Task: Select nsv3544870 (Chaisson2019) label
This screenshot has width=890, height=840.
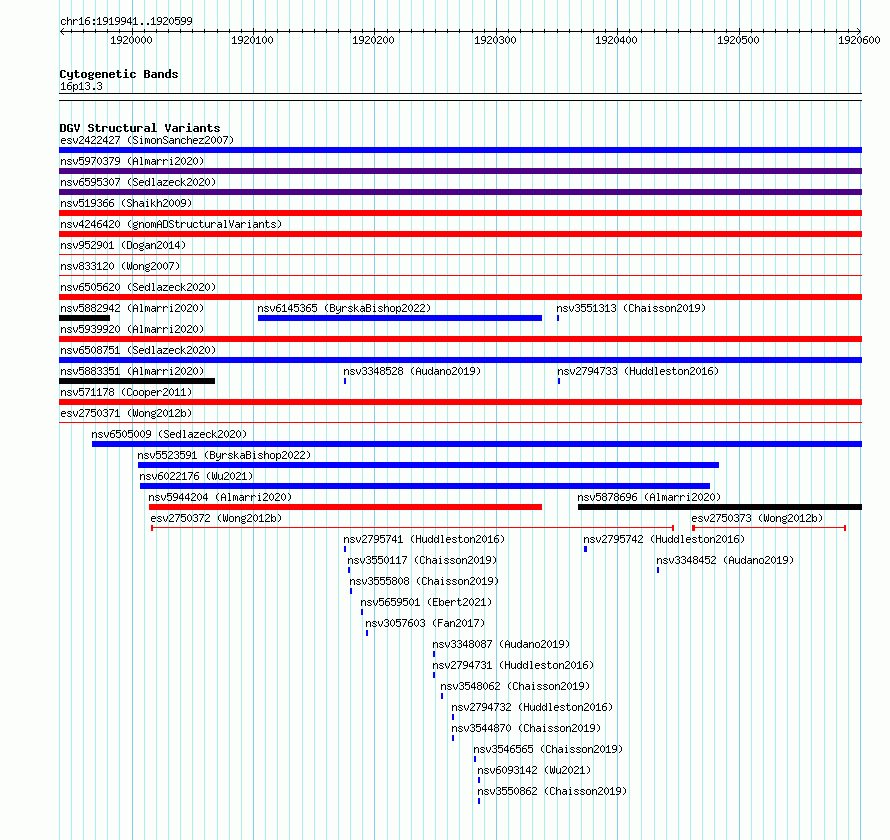Action: [526, 728]
